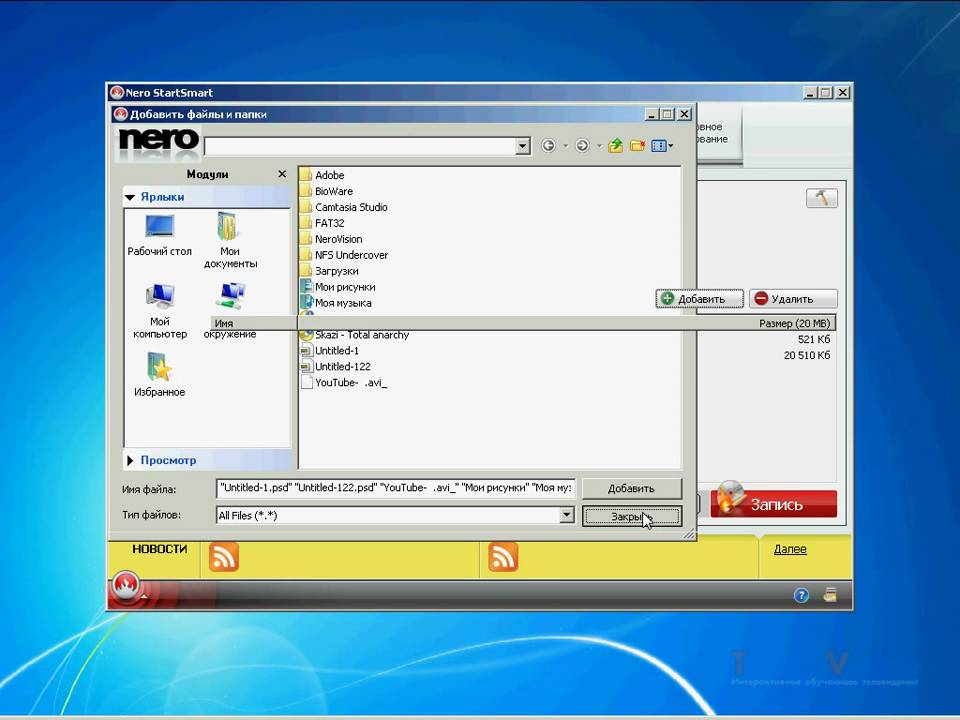Viewport: 960px width, 720px height.
Task: Select the FAT32 folder
Action: tap(322, 223)
